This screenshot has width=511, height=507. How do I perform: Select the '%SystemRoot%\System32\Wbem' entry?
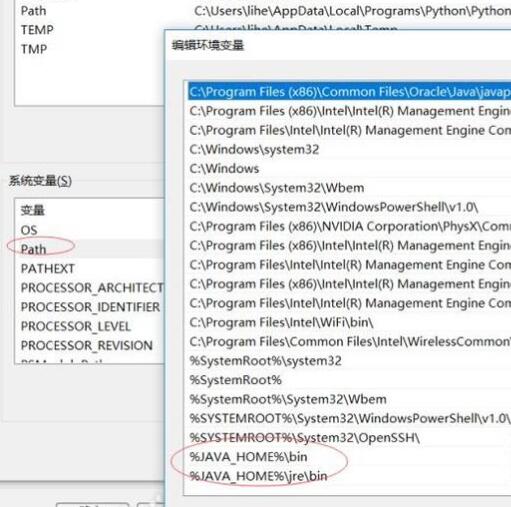coord(349,399)
